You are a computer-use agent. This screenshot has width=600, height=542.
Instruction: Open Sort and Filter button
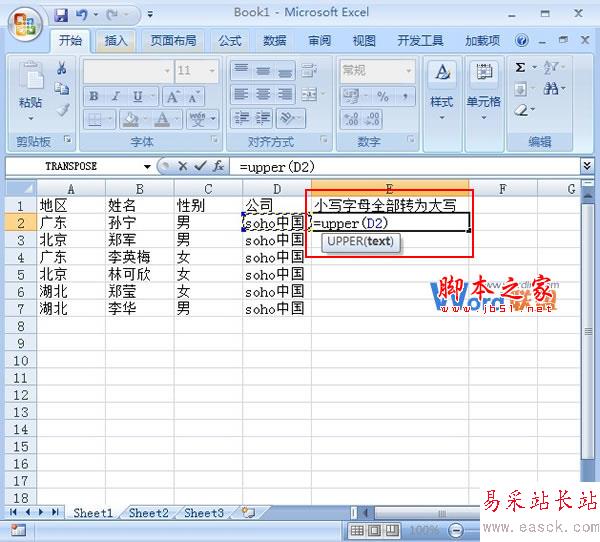click(x=551, y=67)
